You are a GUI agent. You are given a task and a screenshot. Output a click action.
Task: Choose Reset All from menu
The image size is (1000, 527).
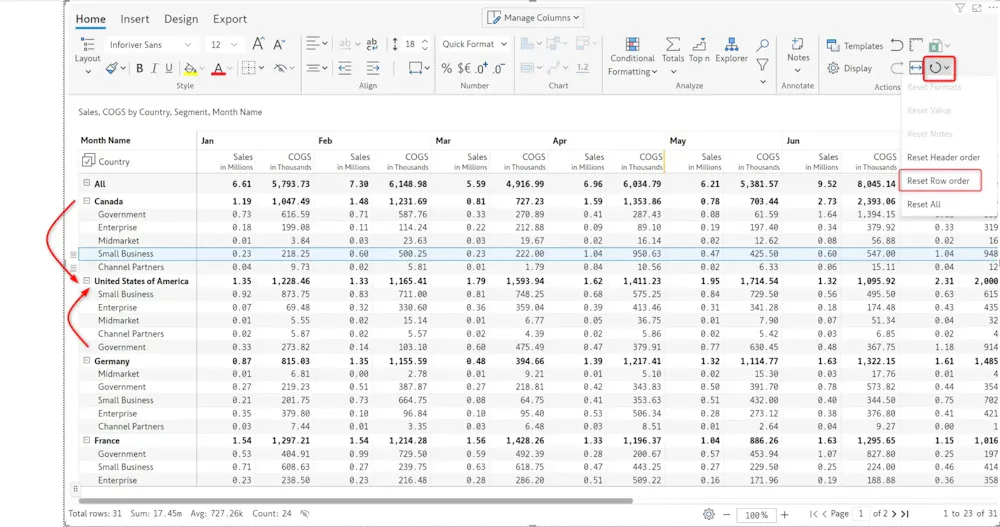point(923,204)
